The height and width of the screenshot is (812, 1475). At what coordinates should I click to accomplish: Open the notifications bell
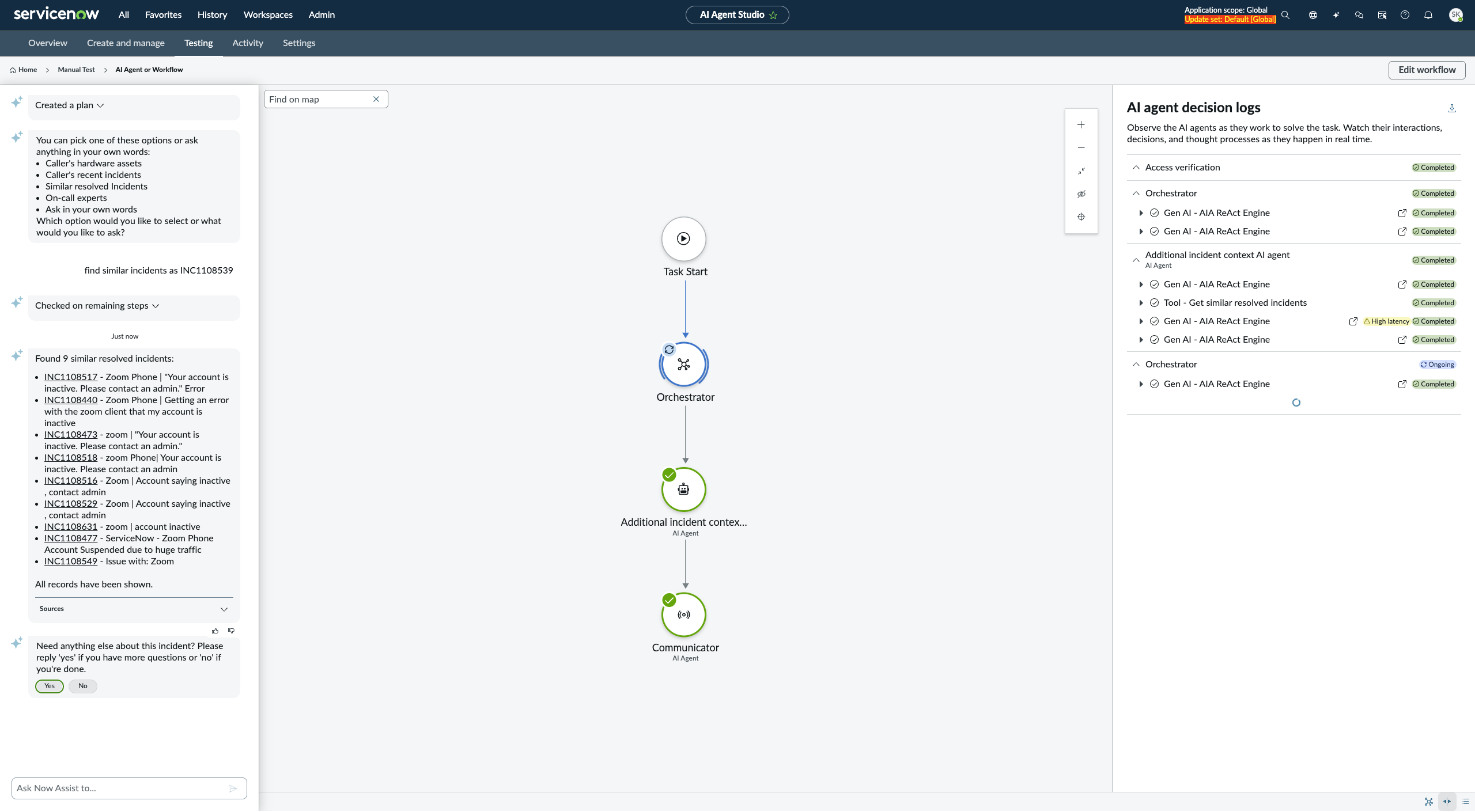click(x=1428, y=15)
